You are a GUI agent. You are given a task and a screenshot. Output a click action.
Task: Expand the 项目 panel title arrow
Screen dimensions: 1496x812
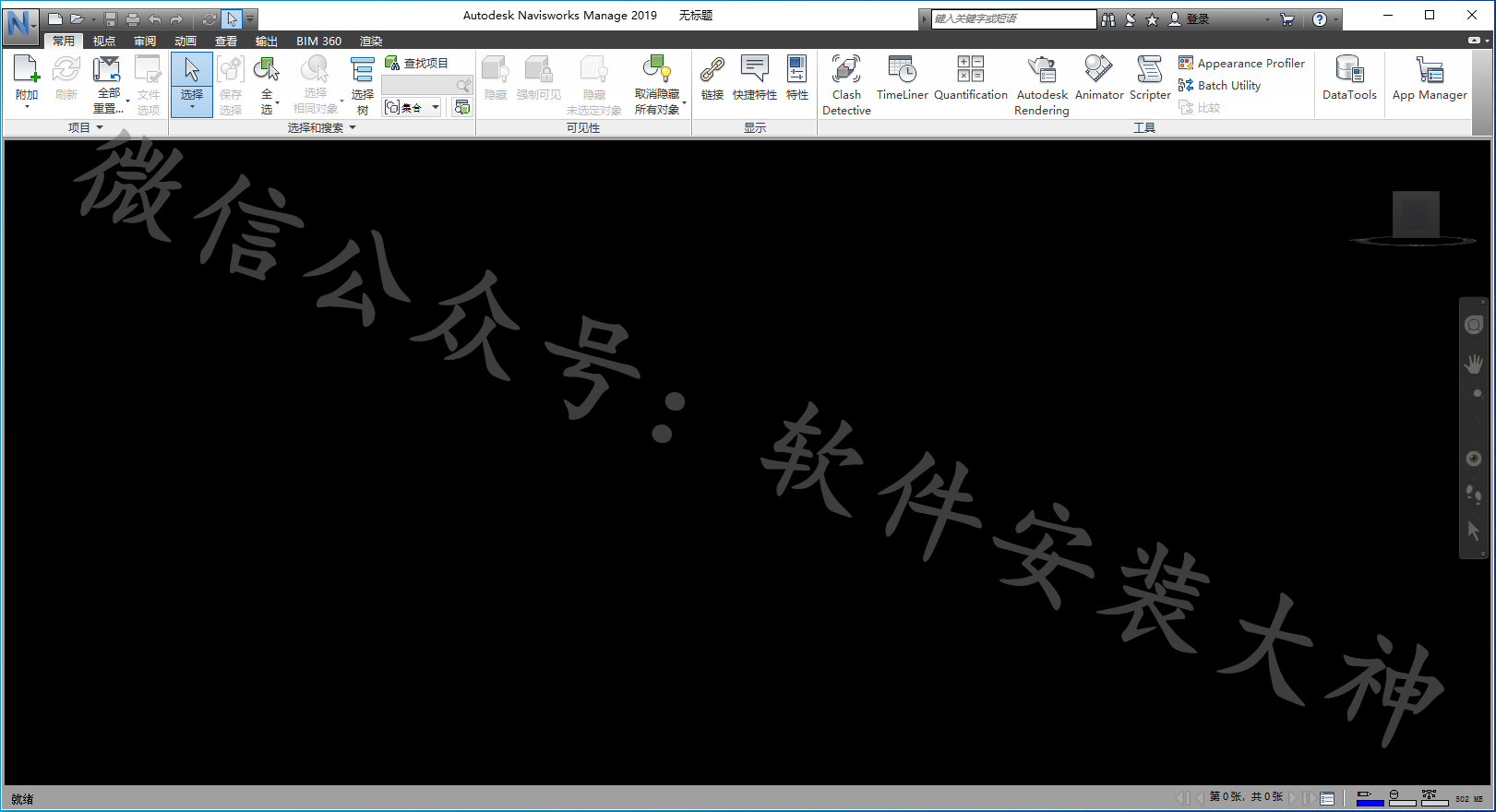click(100, 127)
